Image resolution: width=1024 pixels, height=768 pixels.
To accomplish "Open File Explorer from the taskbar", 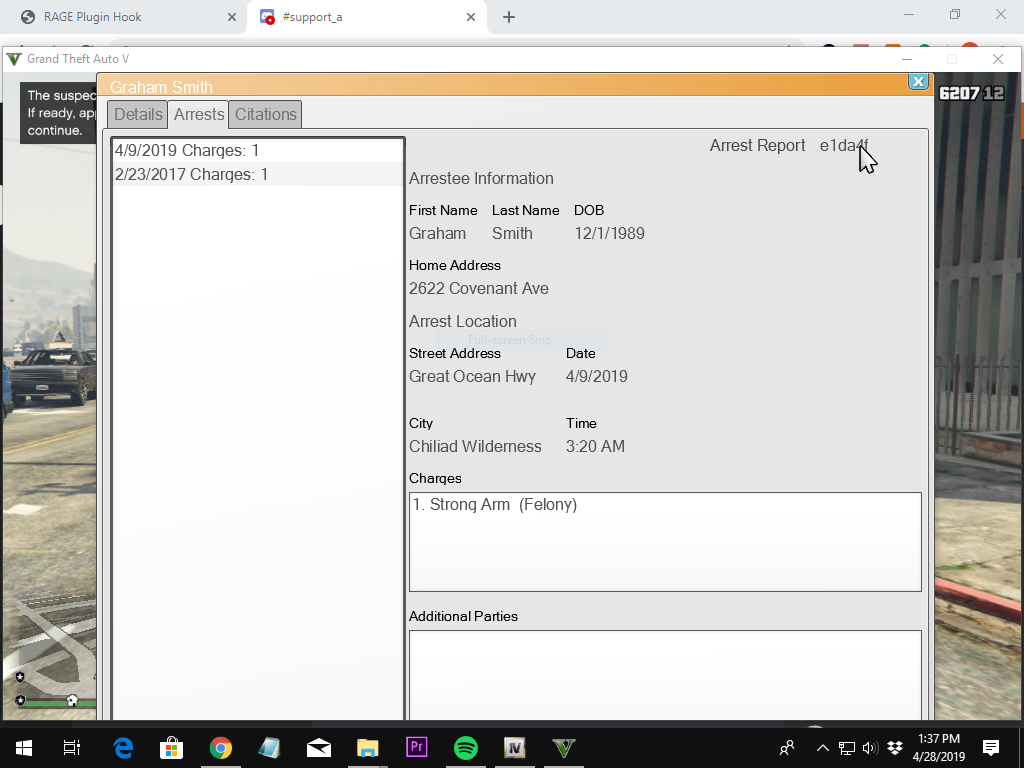I will point(368,748).
